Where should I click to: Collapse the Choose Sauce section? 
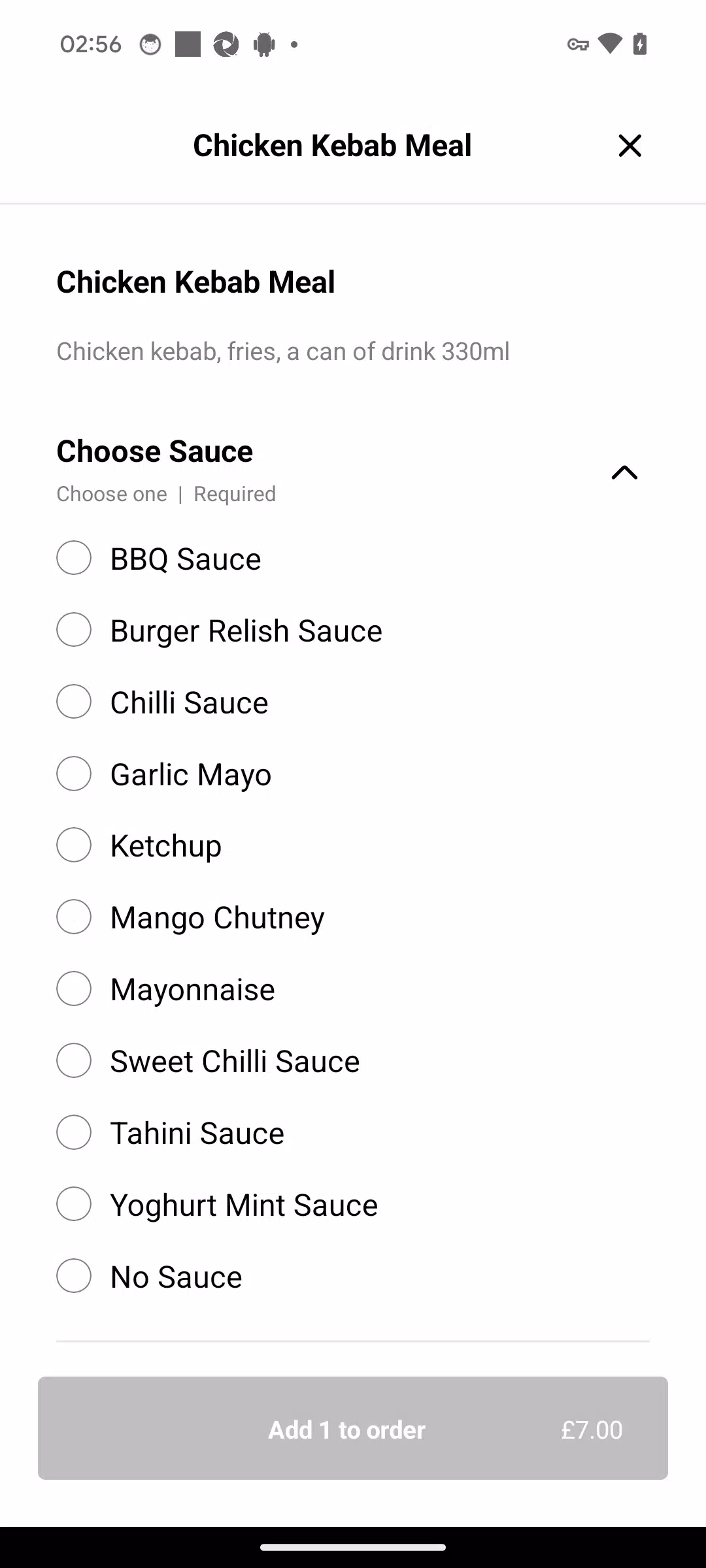(624, 472)
